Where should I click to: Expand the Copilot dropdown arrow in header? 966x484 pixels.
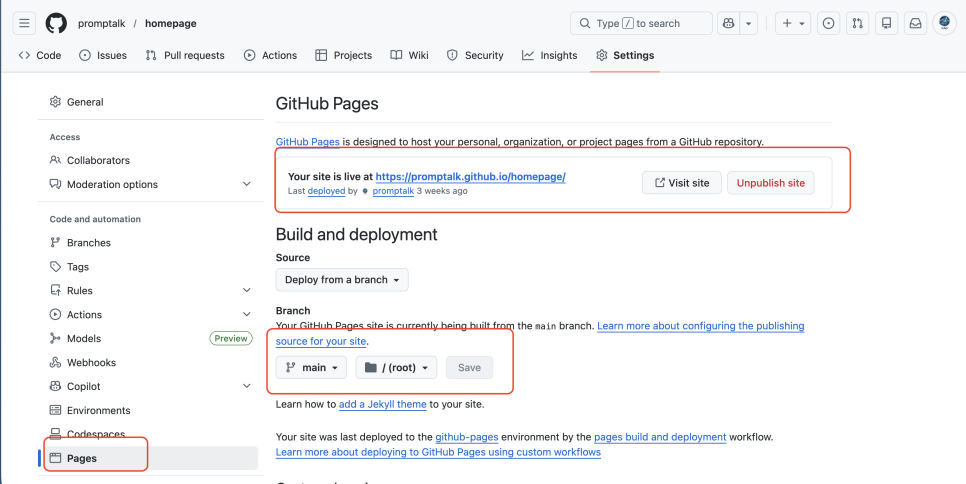point(749,23)
